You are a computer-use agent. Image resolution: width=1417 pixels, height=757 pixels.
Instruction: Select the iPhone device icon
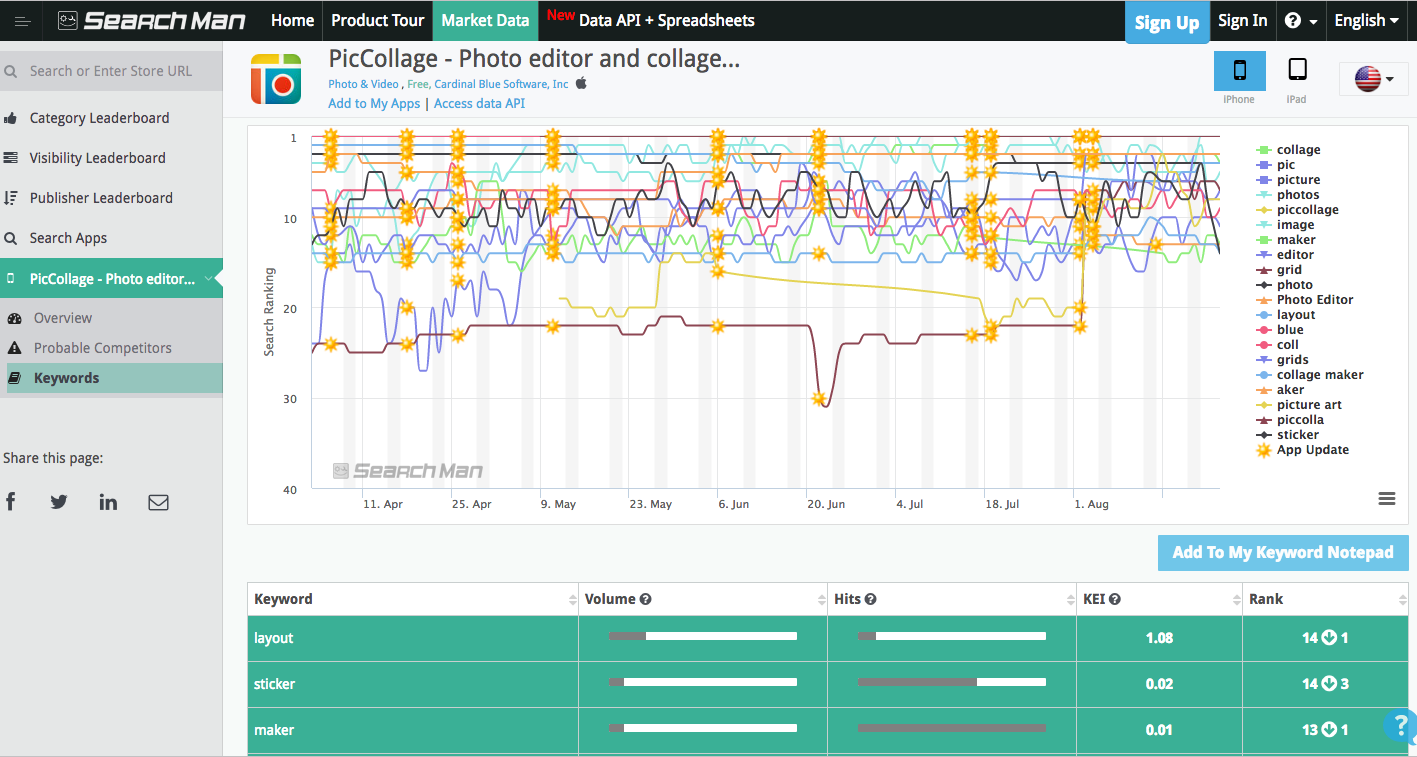[x=1239, y=70]
